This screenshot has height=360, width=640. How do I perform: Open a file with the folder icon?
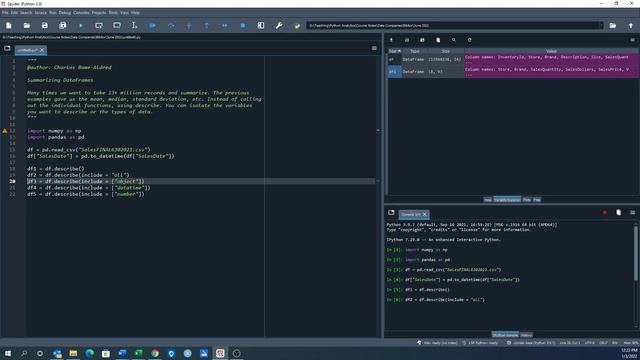[x=27, y=25]
